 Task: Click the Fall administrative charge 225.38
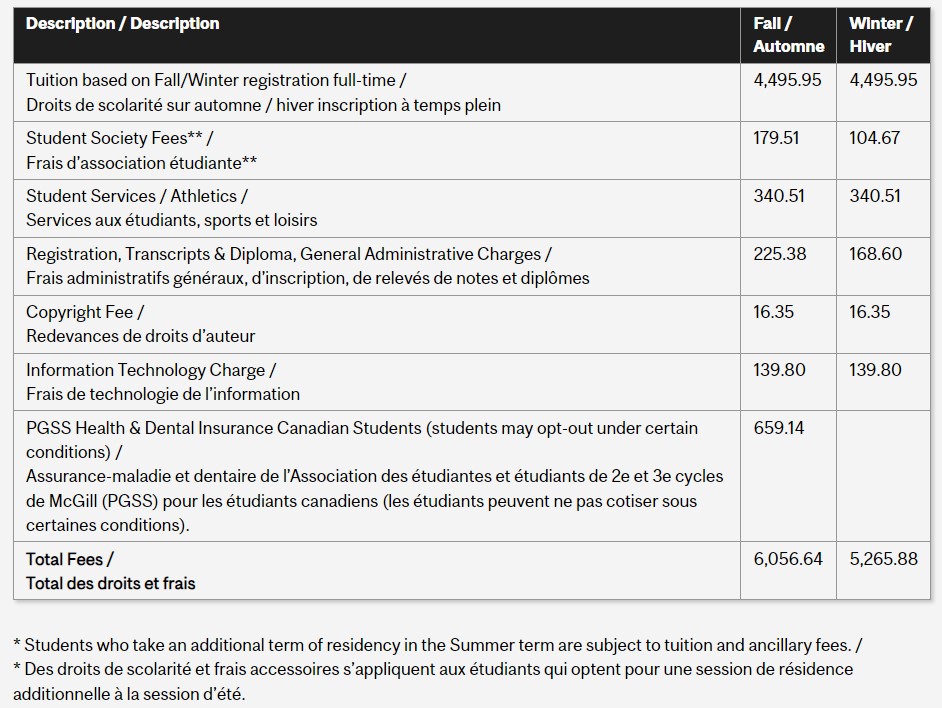coord(780,254)
